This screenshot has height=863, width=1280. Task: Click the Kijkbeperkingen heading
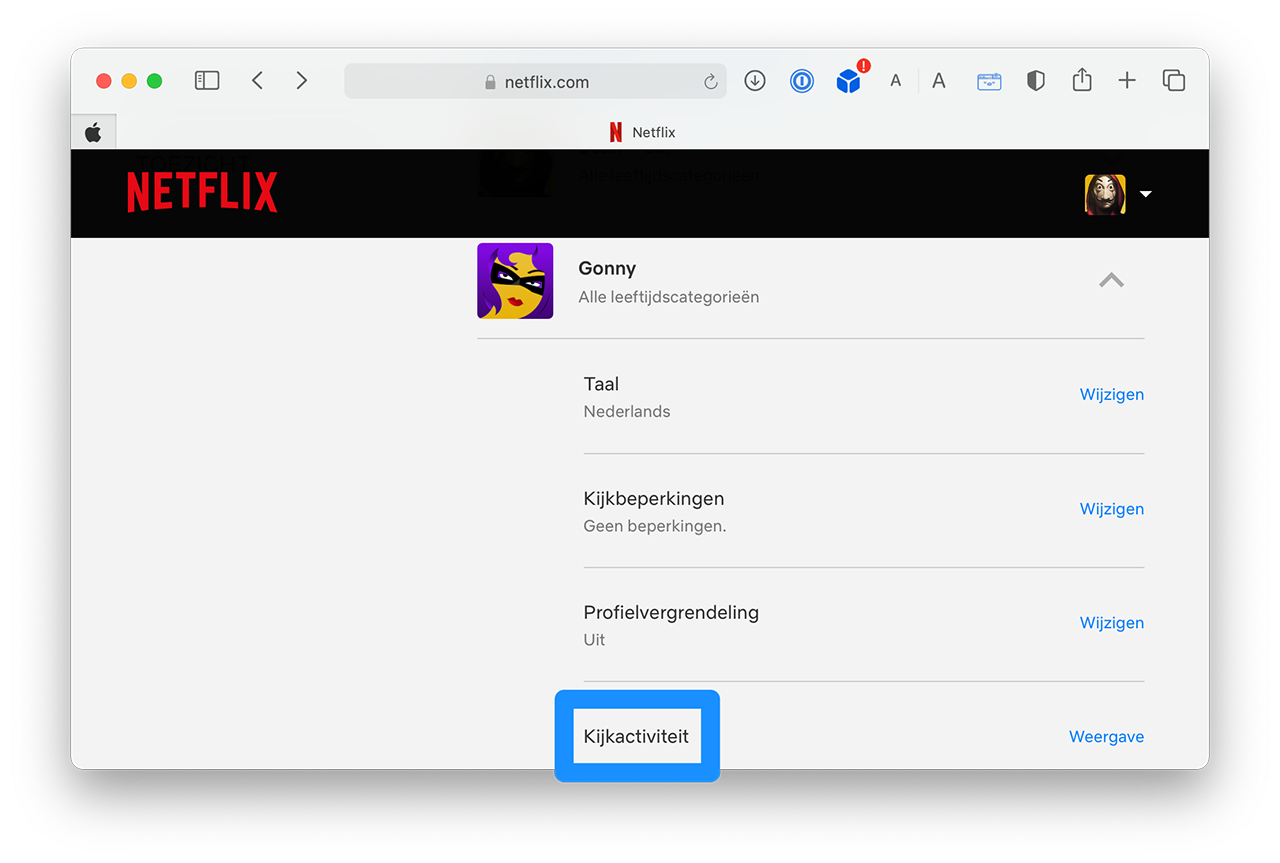point(654,498)
